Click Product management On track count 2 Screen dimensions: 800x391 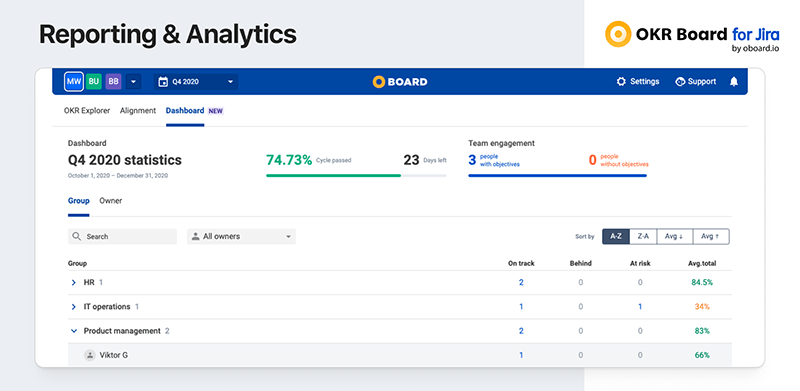point(521,331)
